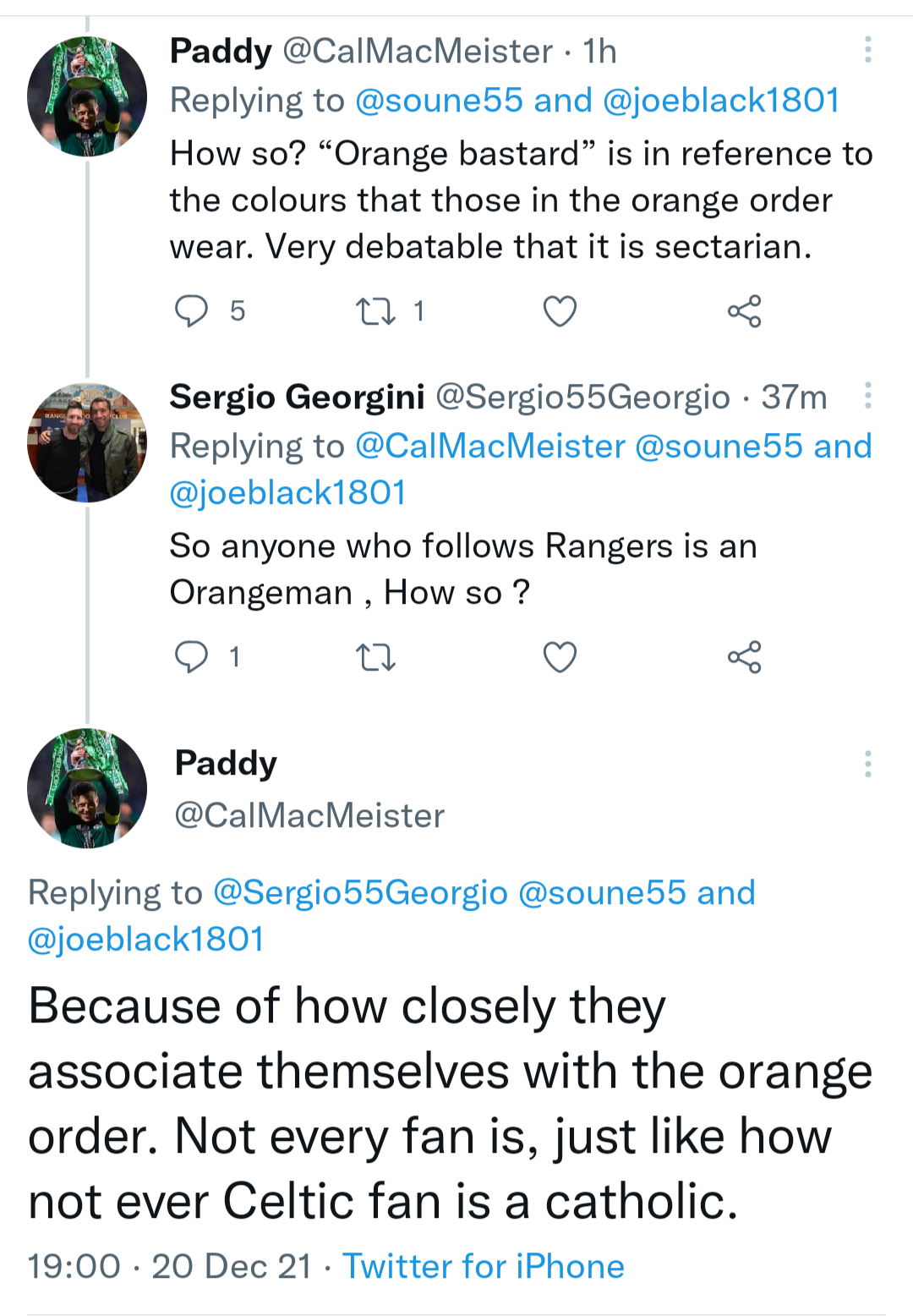The image size is (913, 1316).
Task: Open Sergio Georgini's display name
Action: [297, 397]
